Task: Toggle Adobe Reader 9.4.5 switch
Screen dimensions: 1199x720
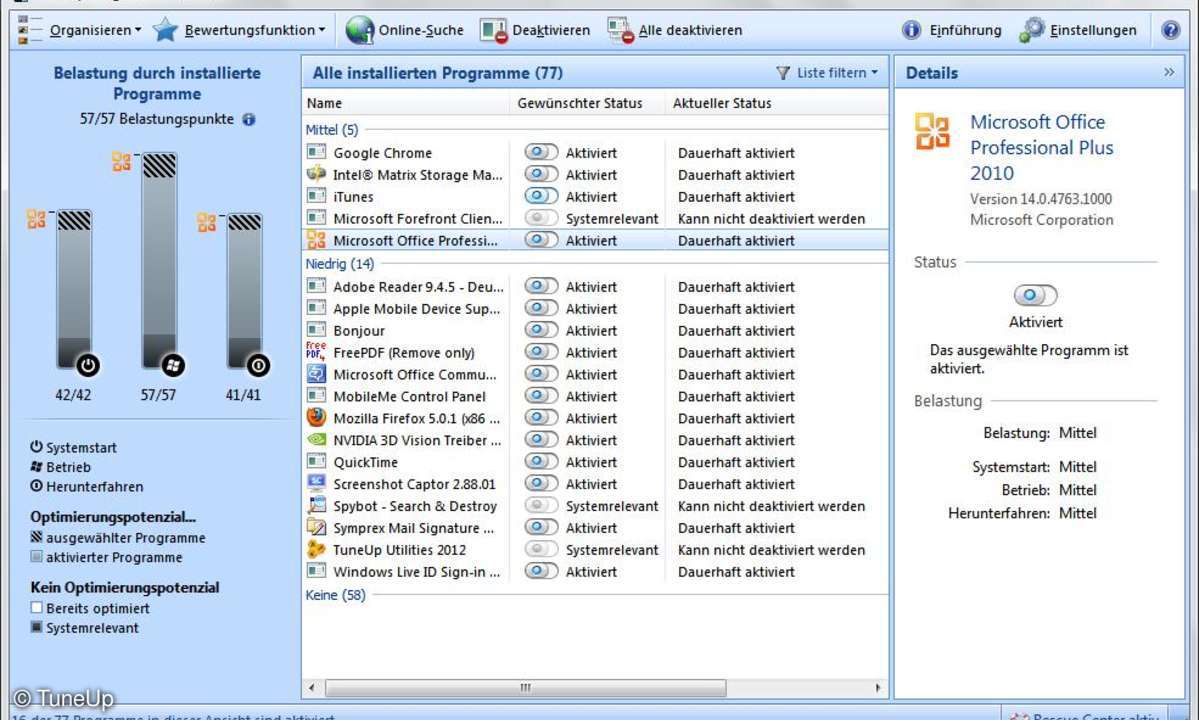Action: pyautogui.click(x=541, y=287)
